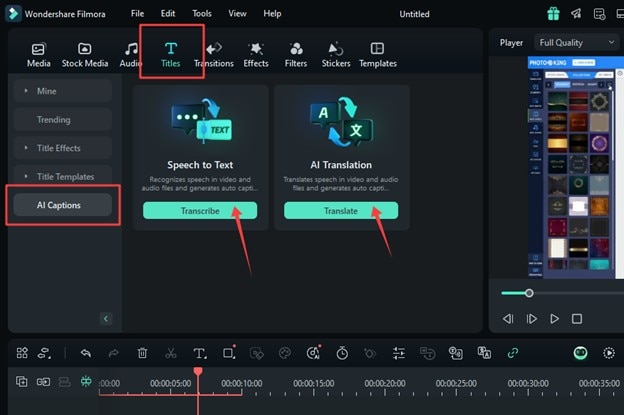Click the AI translation icon in the timeline toolbar
This screenshot has width=624, height=415.
(x=484, y=353)
